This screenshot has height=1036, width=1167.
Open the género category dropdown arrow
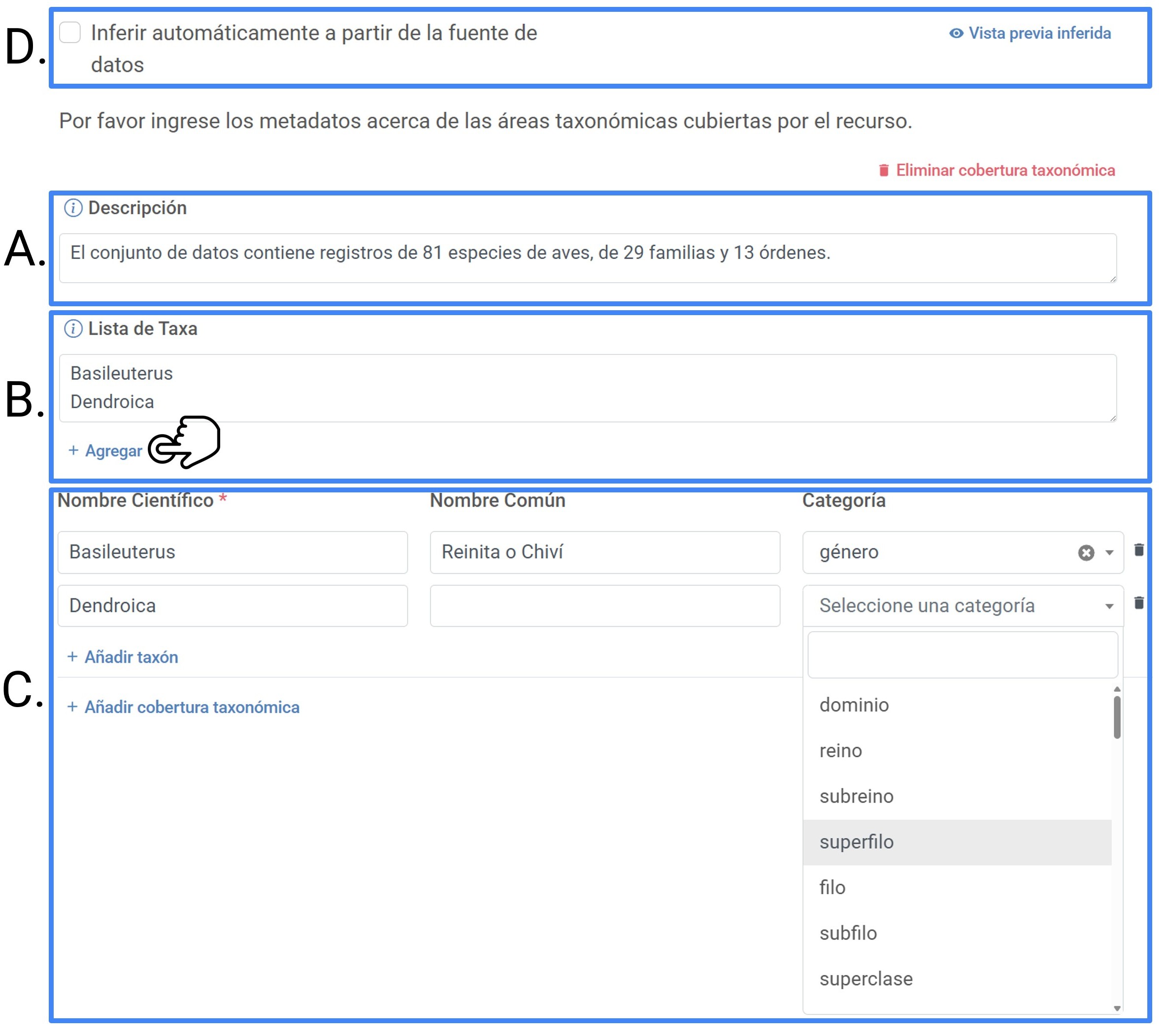[1109, 552]
